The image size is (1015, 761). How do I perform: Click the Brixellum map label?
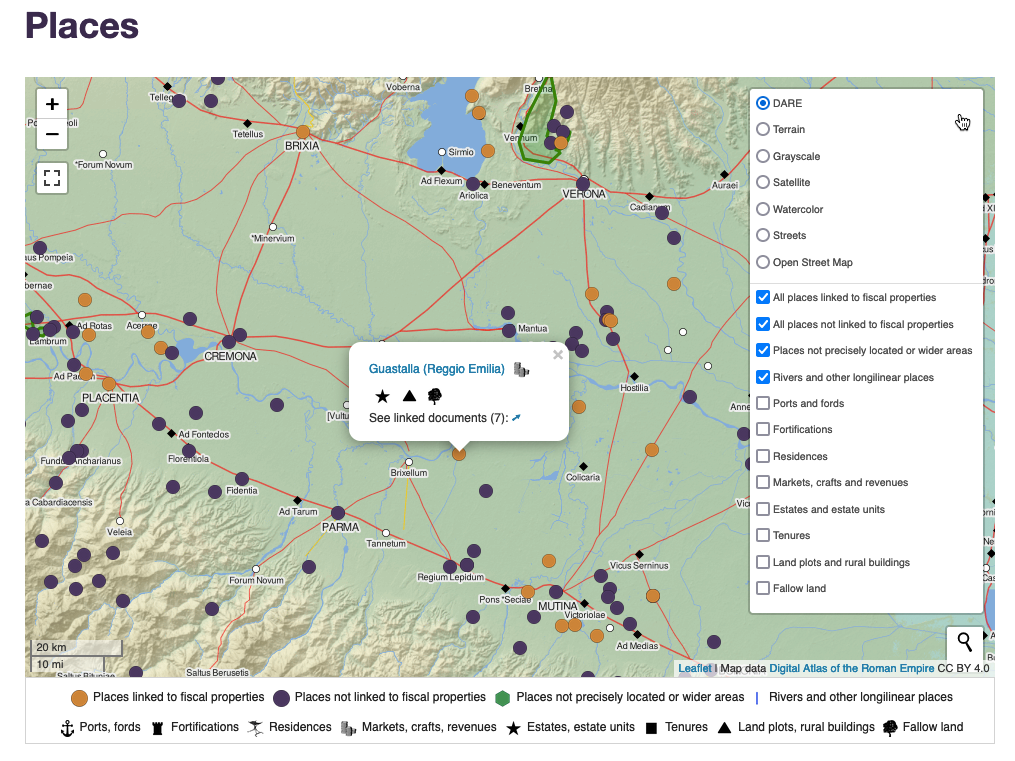408,473
